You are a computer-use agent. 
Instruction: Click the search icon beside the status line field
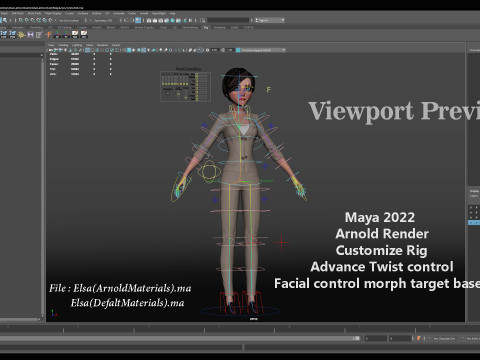click(202, 20)
